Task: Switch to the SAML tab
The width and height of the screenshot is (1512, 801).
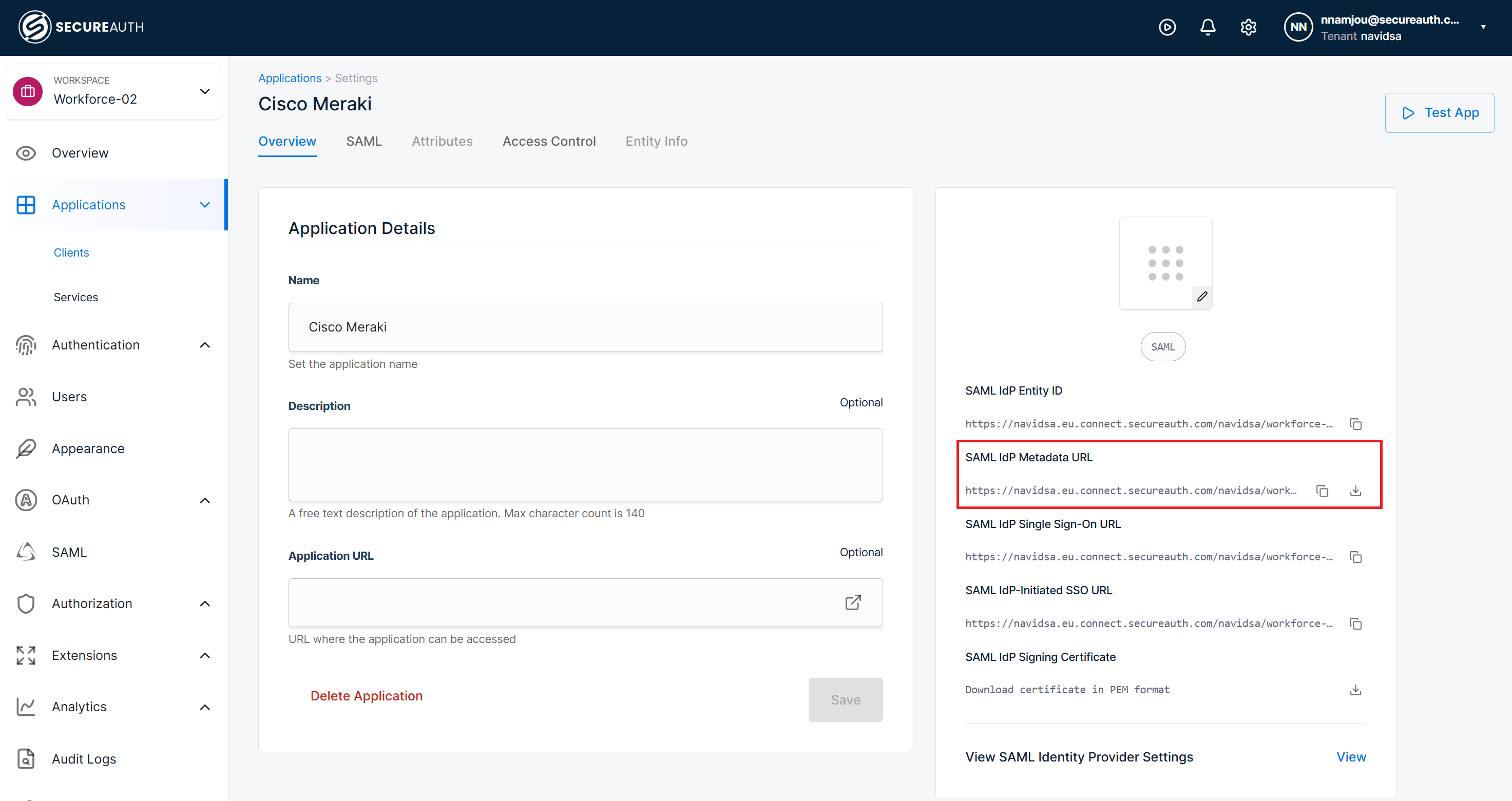Action: tap(364, 142)
